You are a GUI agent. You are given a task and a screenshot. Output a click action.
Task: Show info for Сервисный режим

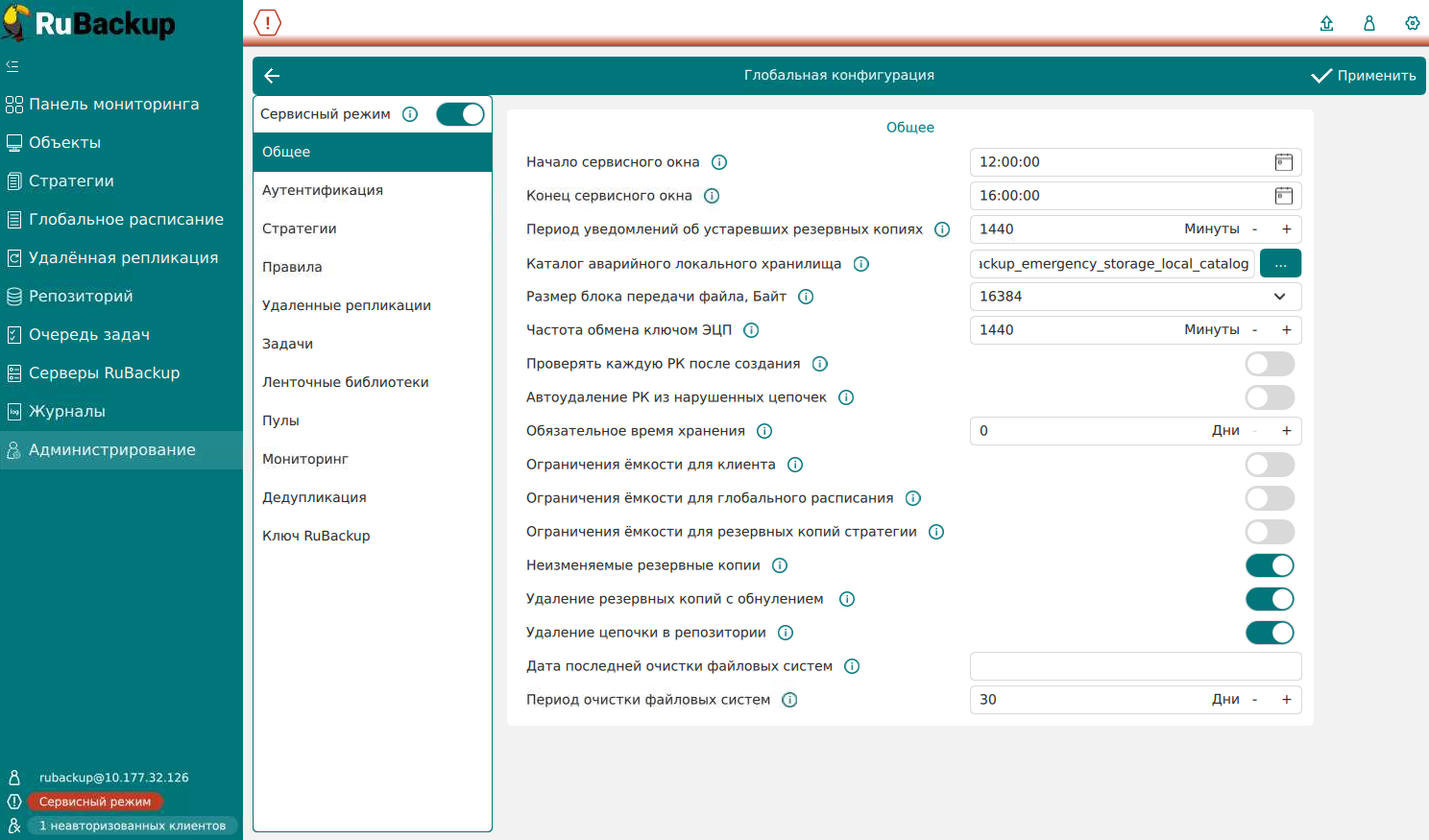[x=410, y=114]
